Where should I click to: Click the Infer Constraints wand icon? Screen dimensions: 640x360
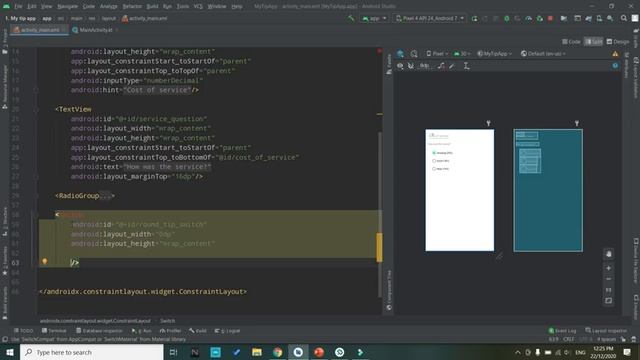click(x=452, y=66)
